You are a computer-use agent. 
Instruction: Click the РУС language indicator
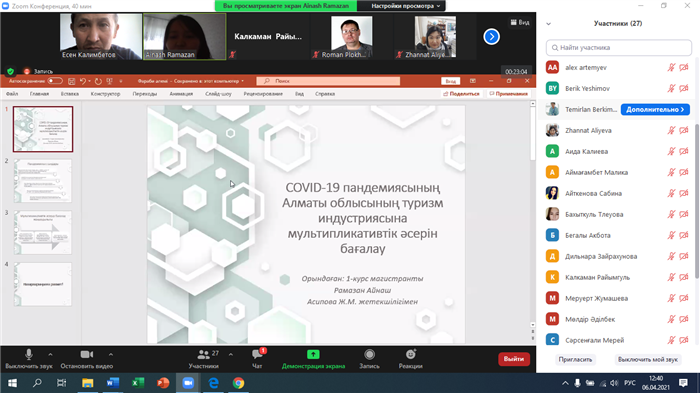[x=630, y=383]
